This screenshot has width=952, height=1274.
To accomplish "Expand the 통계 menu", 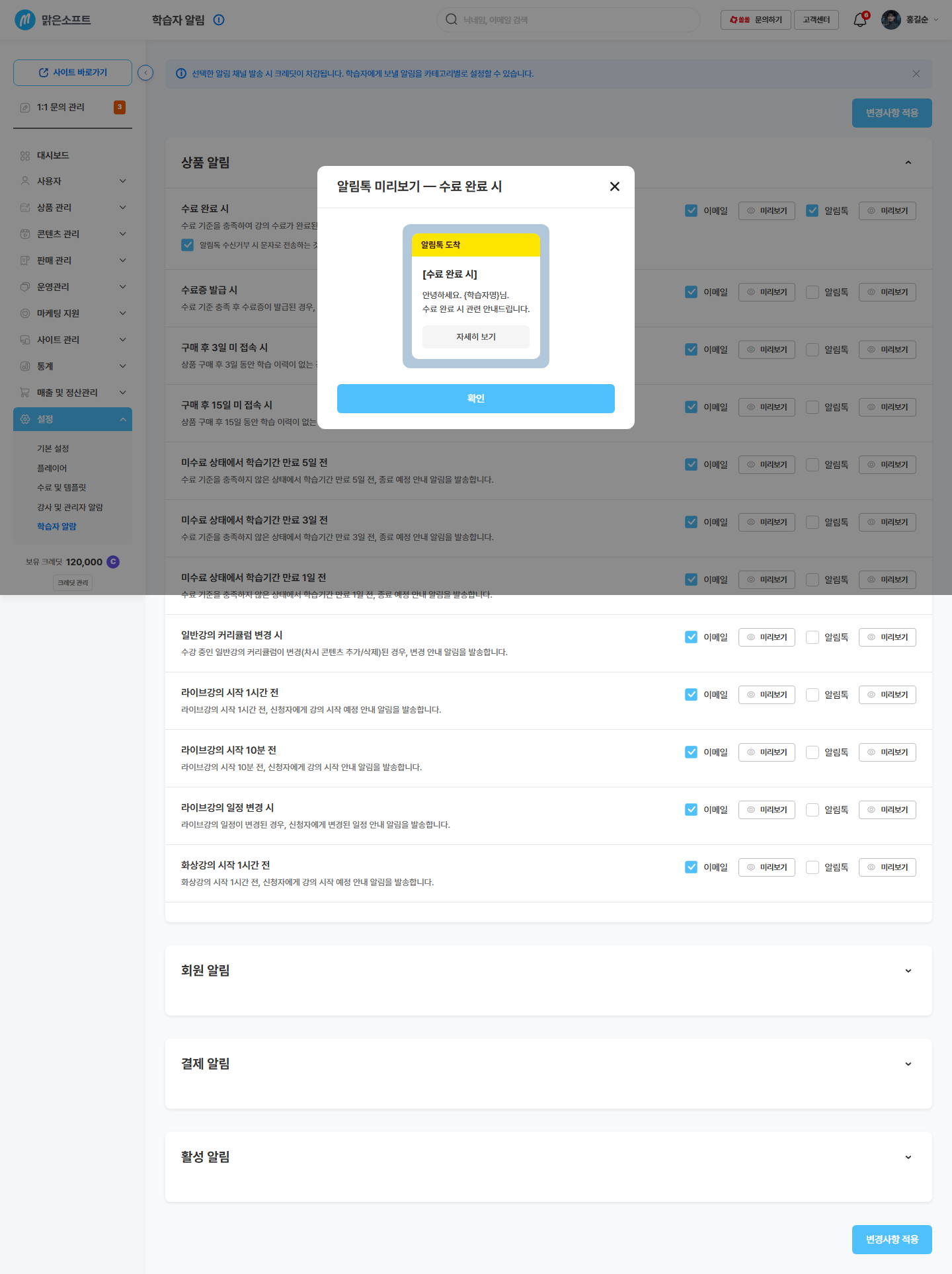I will click(x=73, y=366).
